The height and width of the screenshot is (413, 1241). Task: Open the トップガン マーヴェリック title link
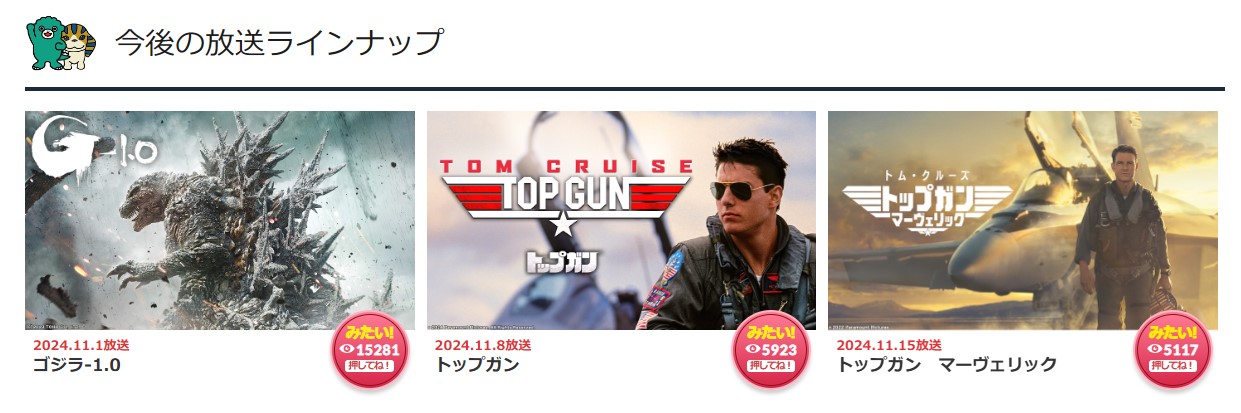coord(946,365)
